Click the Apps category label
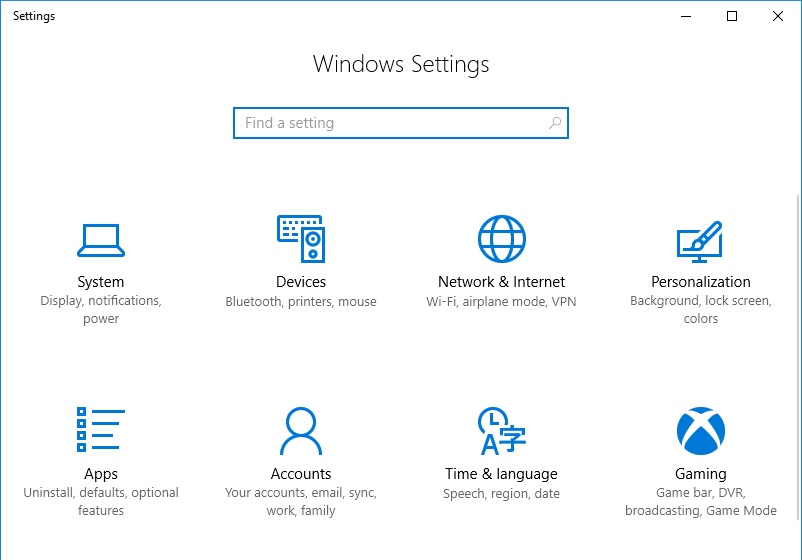 [101, 474]
